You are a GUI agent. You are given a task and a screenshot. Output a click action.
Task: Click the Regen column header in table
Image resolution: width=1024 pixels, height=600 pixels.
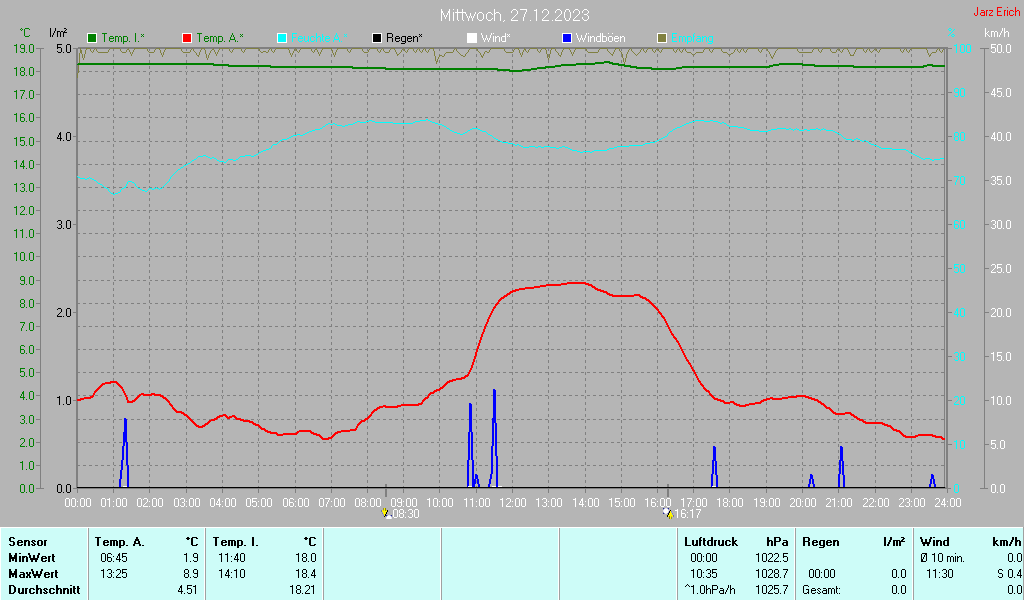pyautogui.click(x=821, y=542)
